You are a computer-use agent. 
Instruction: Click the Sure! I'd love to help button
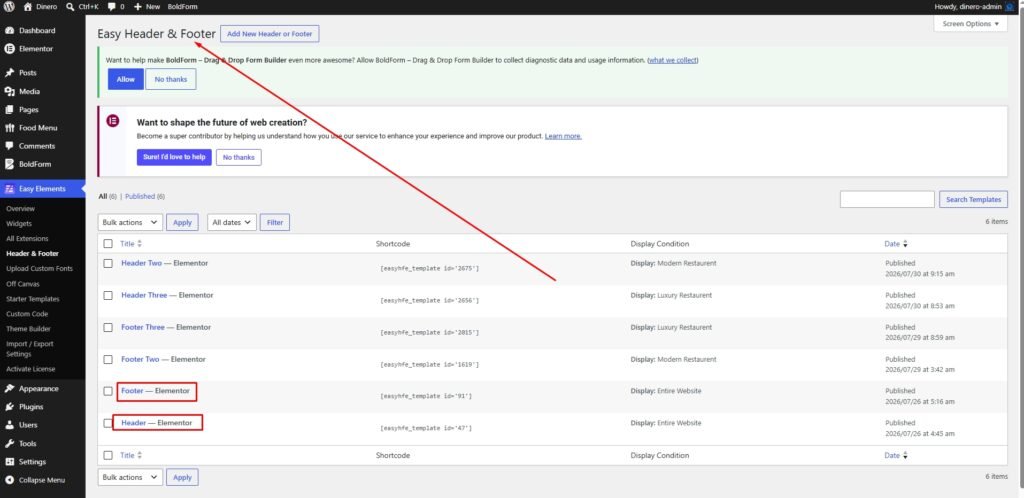[174, 157]
